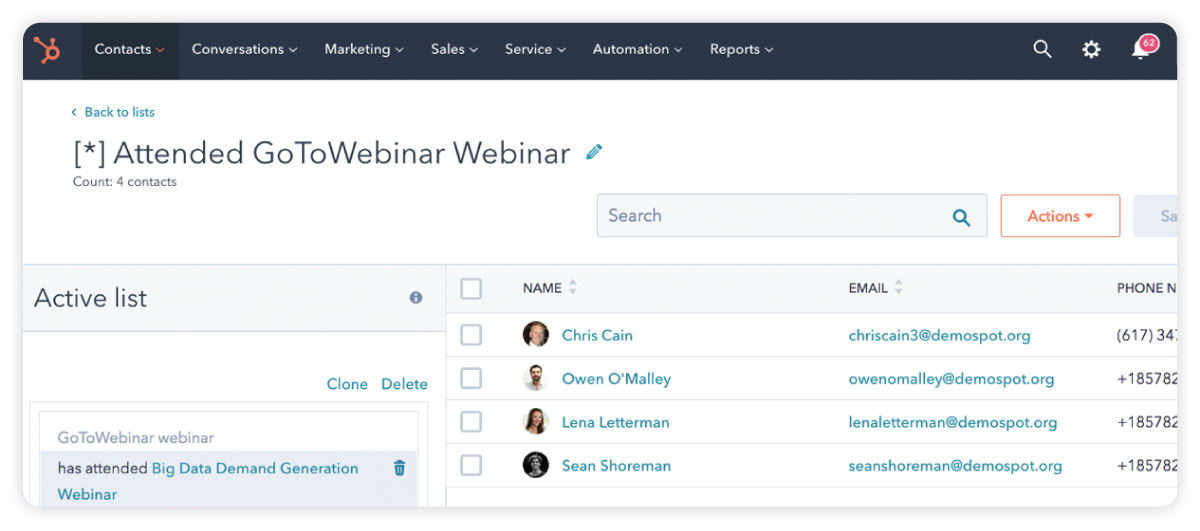The image size is (1200, 531).
Task: Tick the checkbox beside Sean Shoreman
Action: 471,465
